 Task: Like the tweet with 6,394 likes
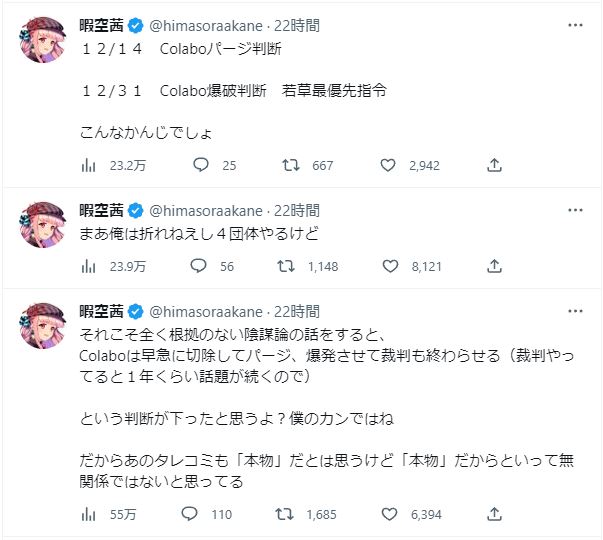point(388,514)
